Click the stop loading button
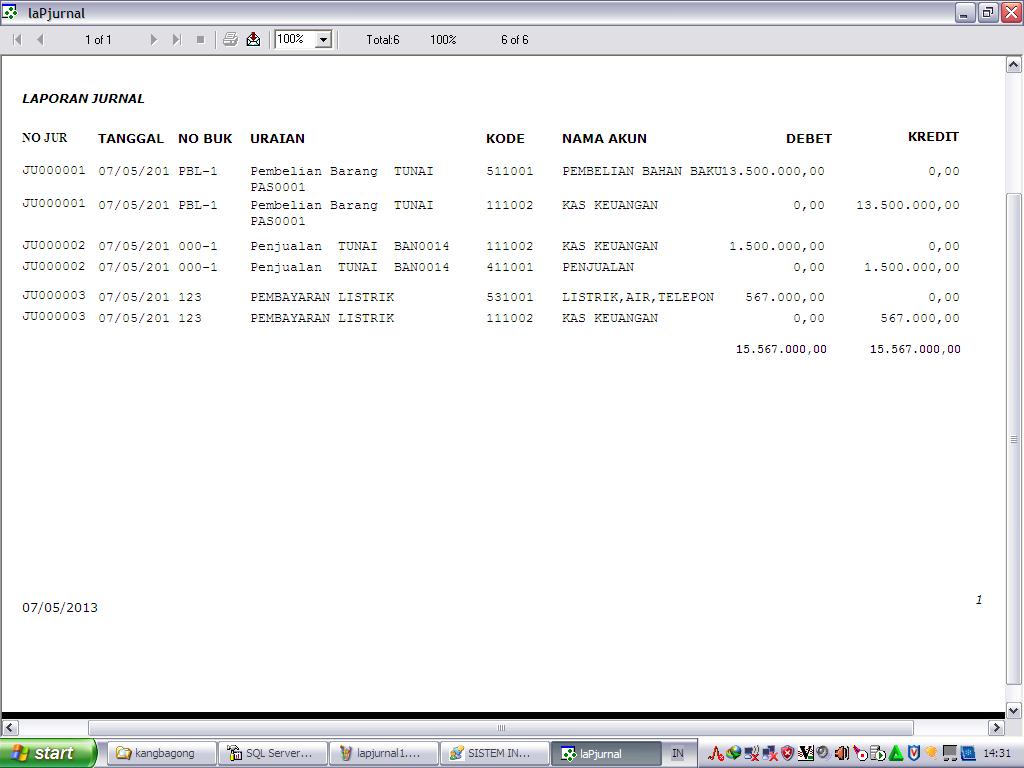 (200, 39)
